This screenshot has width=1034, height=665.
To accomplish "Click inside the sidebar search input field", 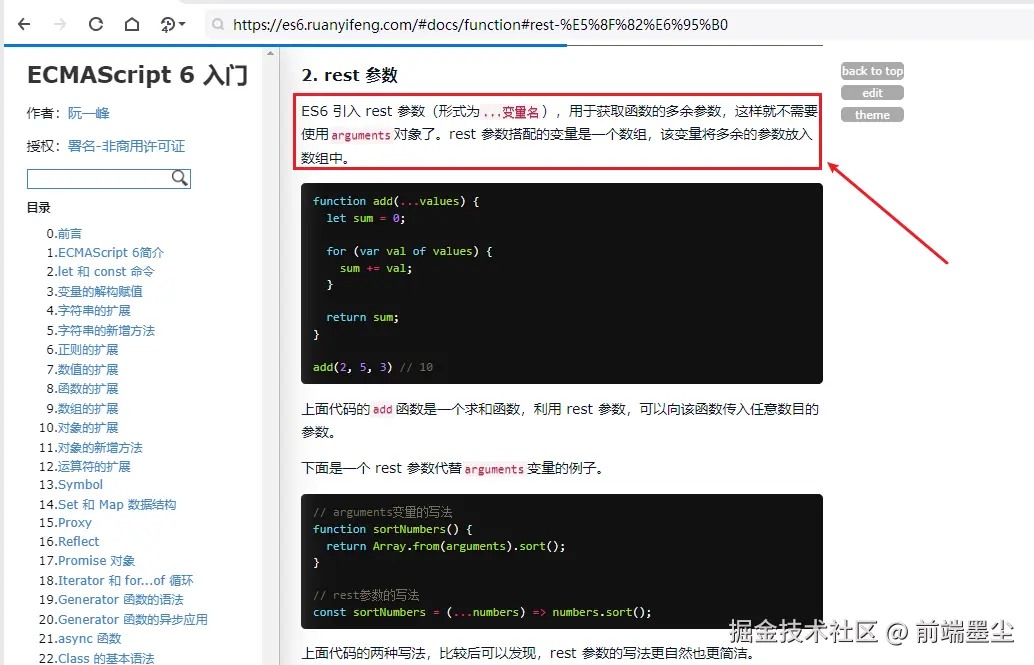I will pos(100,177).
